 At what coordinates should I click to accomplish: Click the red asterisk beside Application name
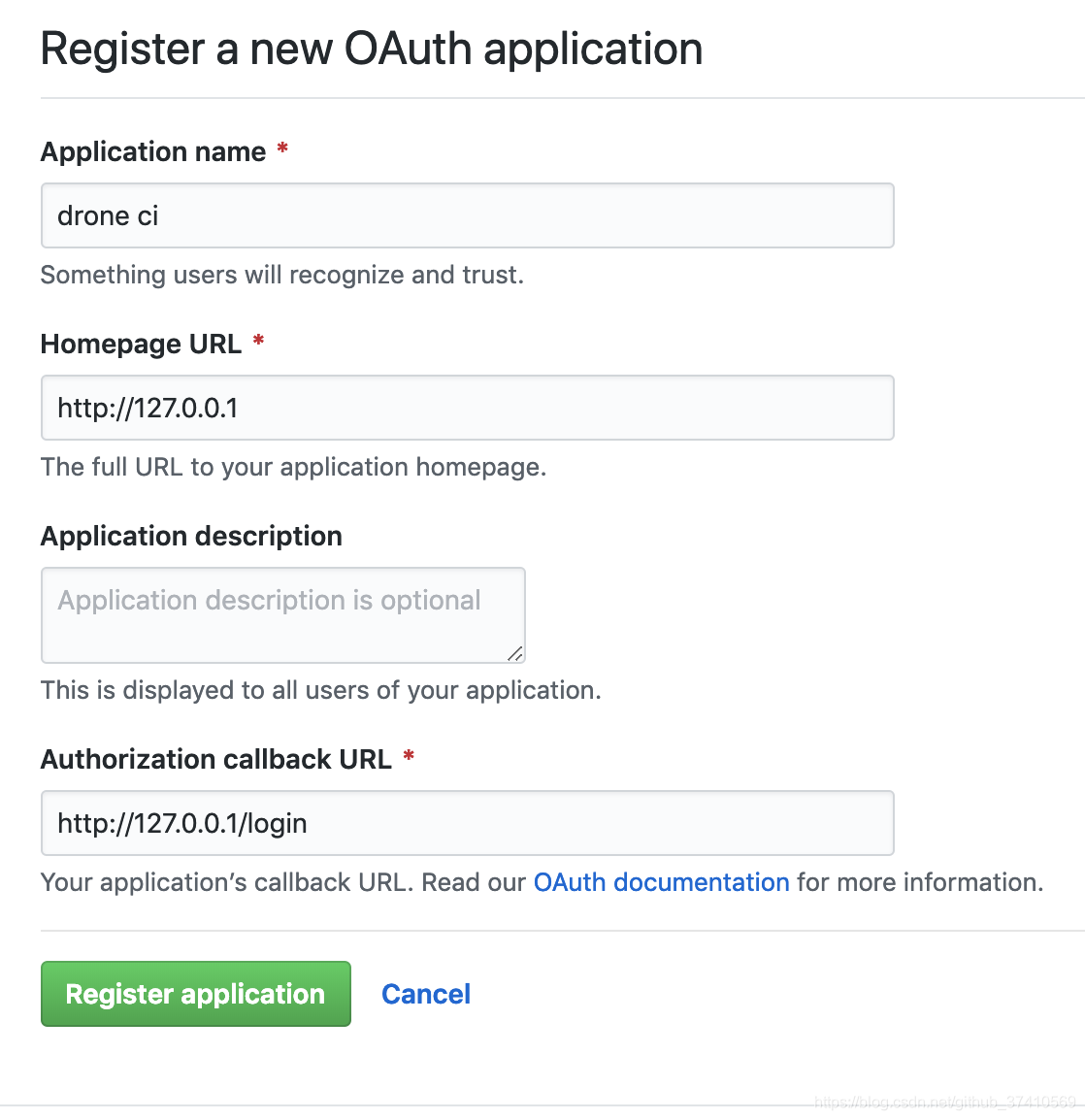pos(282,148)
